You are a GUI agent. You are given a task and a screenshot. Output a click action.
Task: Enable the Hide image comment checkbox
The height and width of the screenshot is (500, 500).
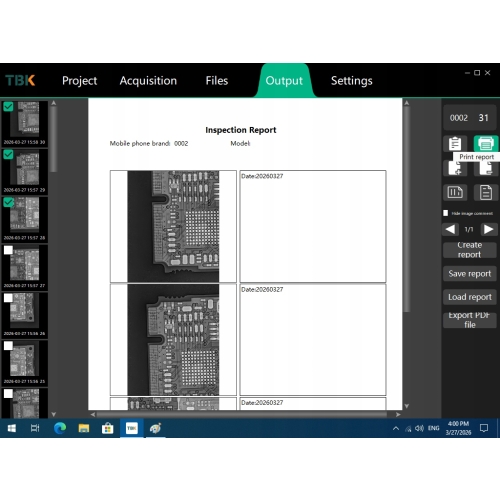pos(446,213)
